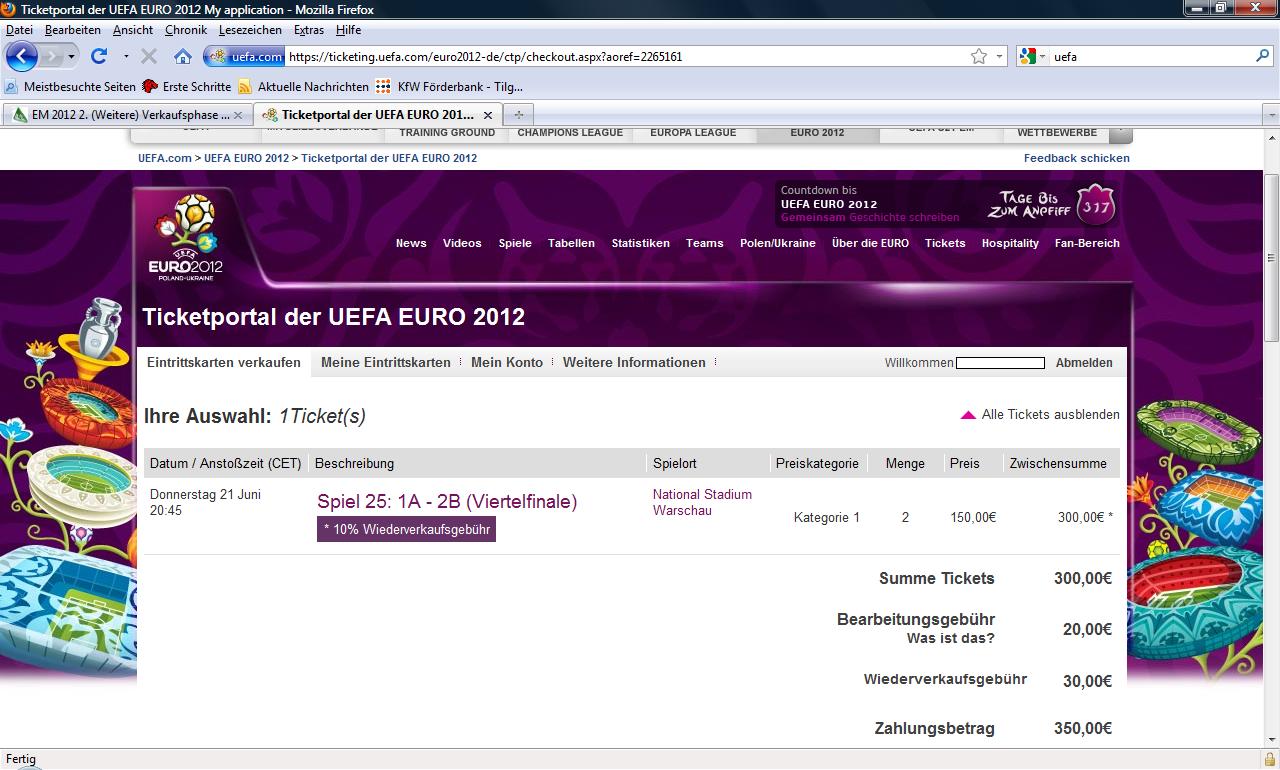Click the UEFA EURO 2012 logo
1280x770 pixels.
(186, 238)
